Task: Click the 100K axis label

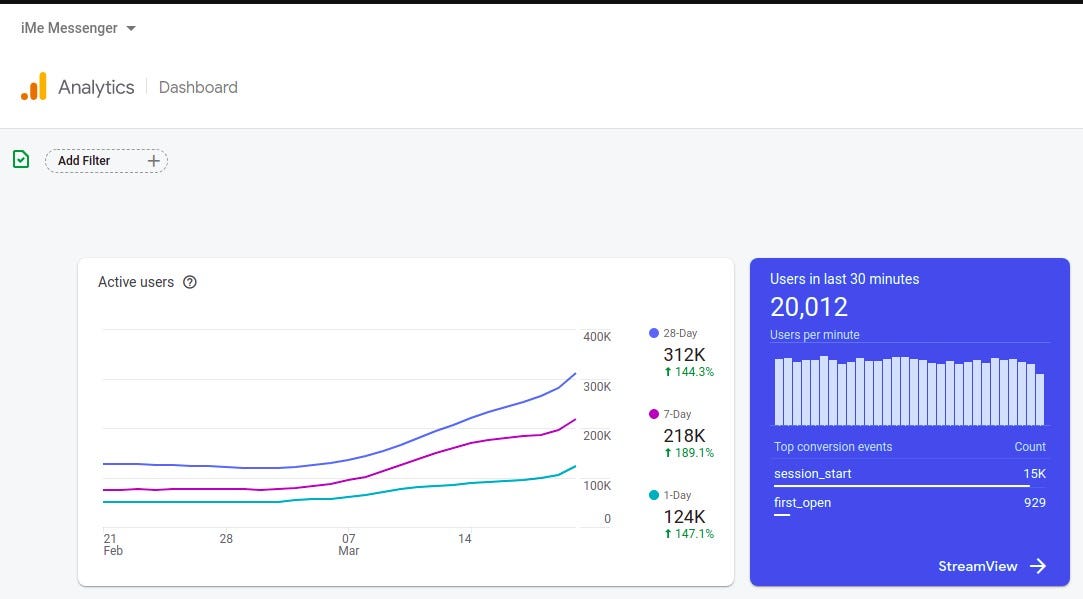Action: (597, 486)
